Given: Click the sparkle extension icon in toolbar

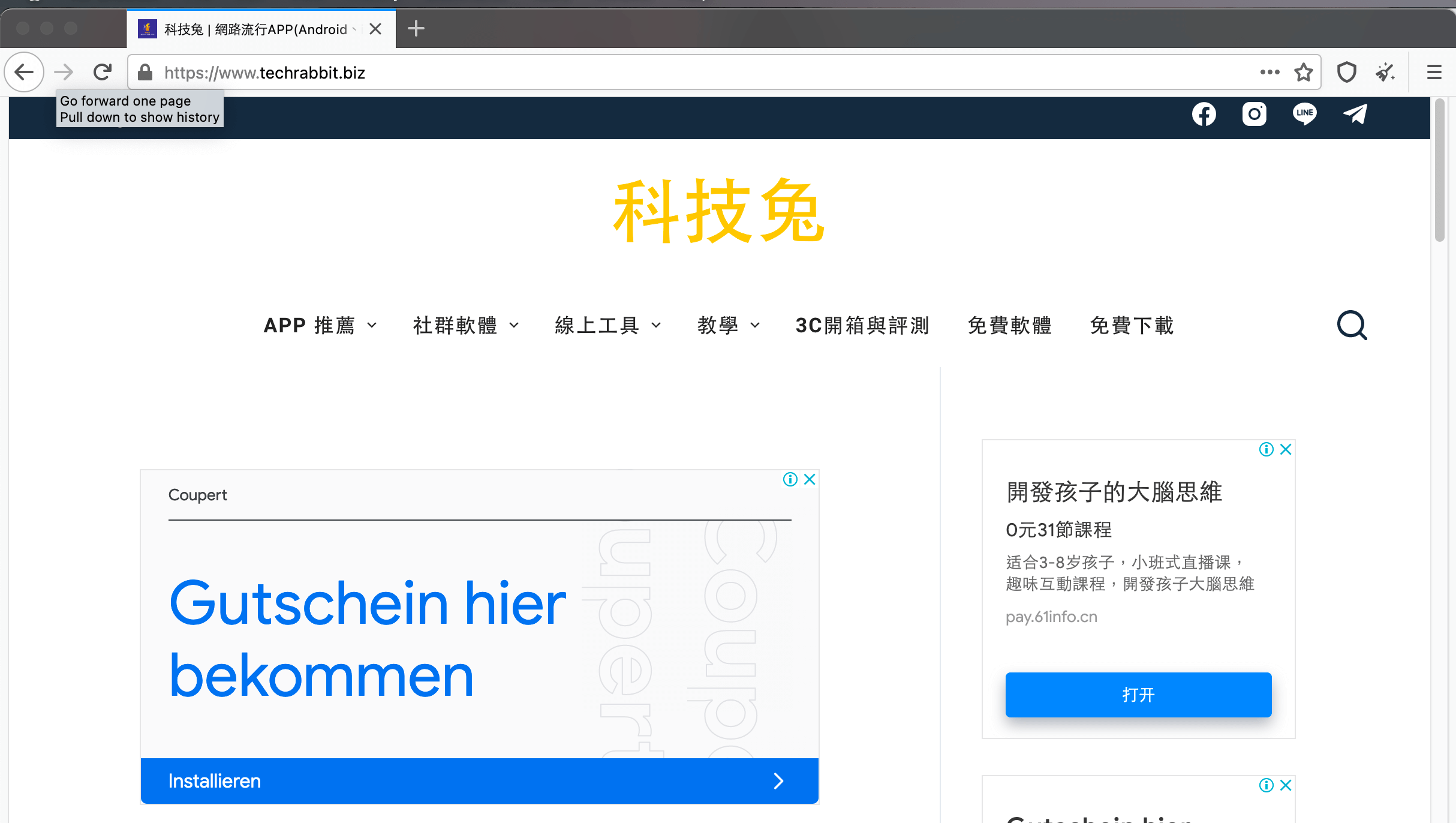Looking at the screenshot, I should click(1385, 73).
